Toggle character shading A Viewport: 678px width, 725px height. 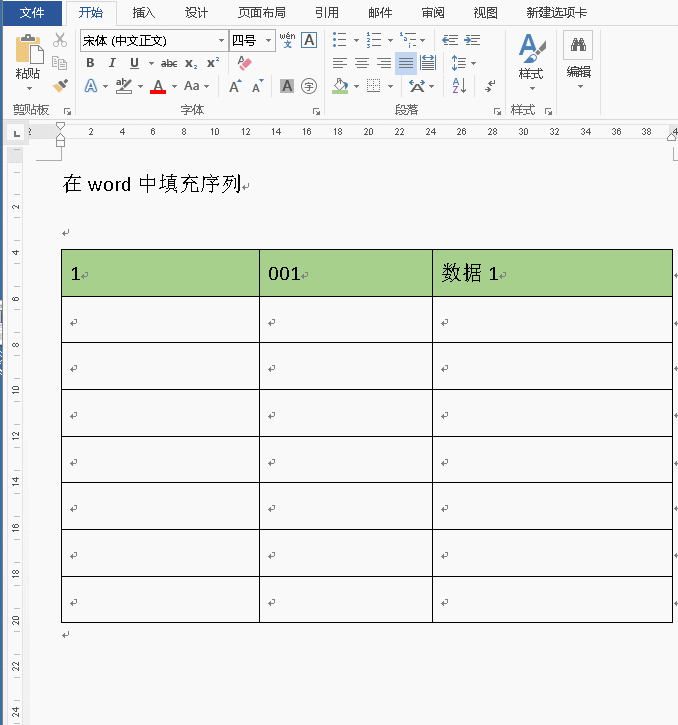[x=287, y=86]
